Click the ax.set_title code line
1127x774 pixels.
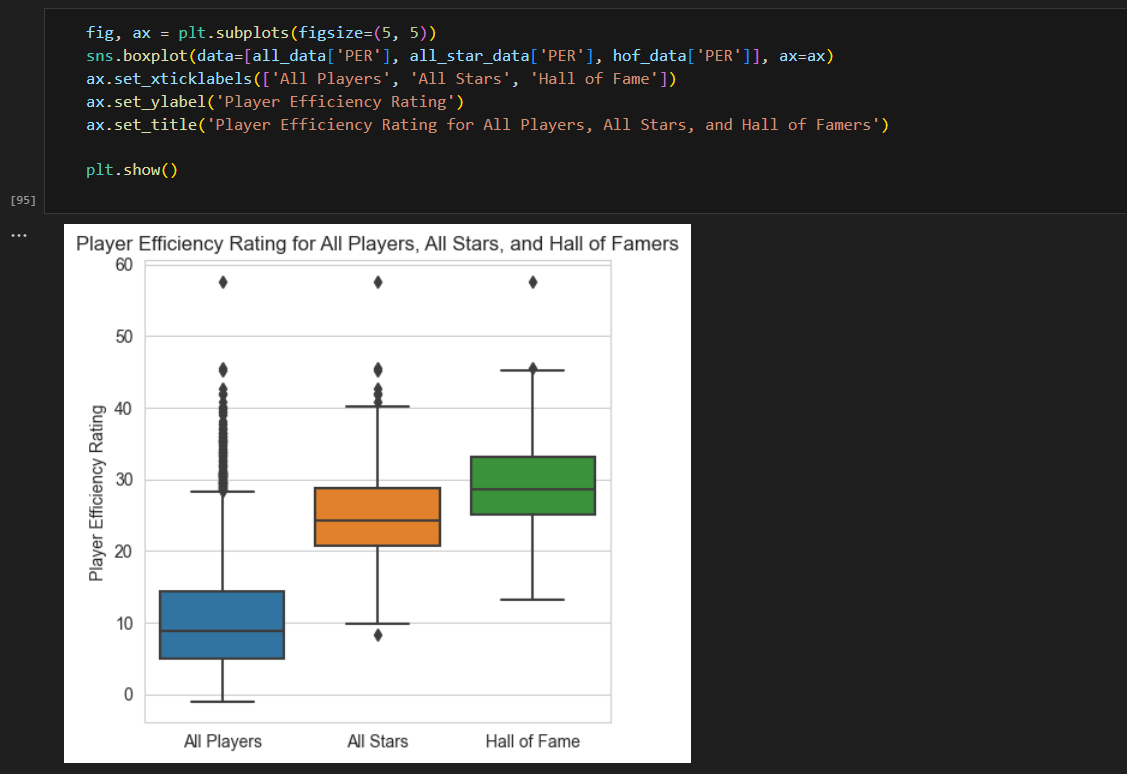(487, 125)
